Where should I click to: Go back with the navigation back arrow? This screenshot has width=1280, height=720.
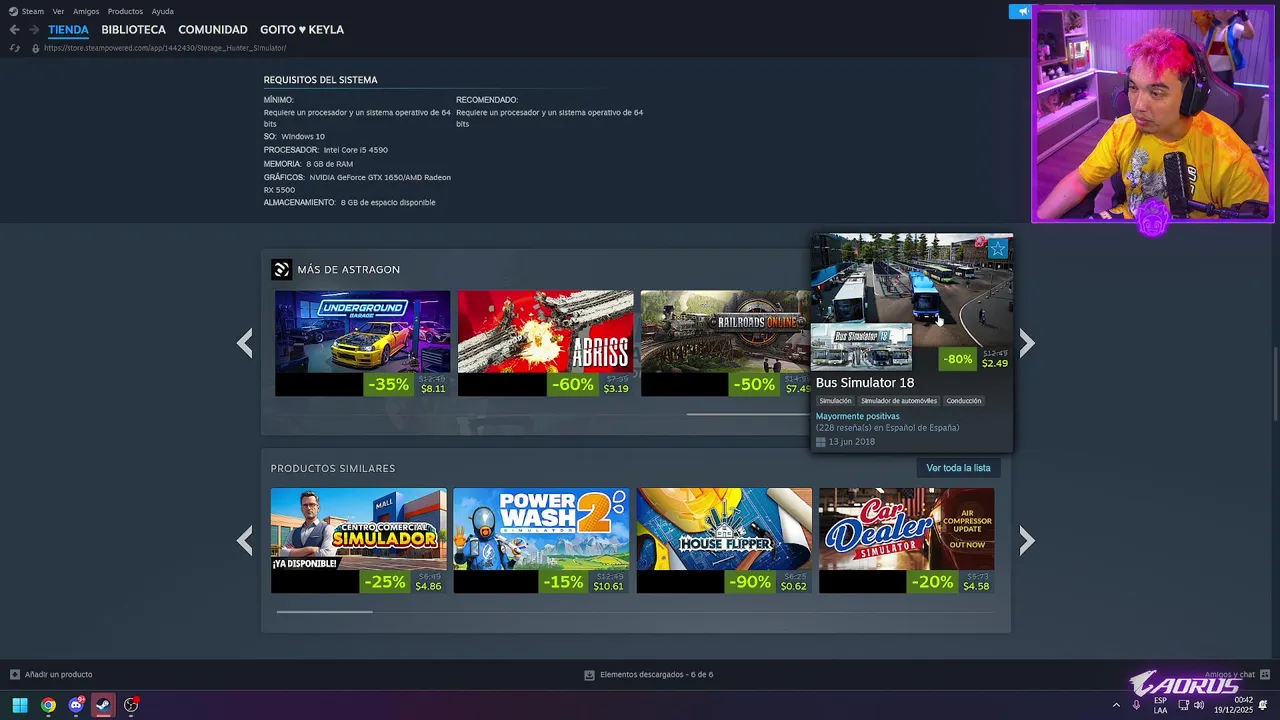tap(14, 30)
